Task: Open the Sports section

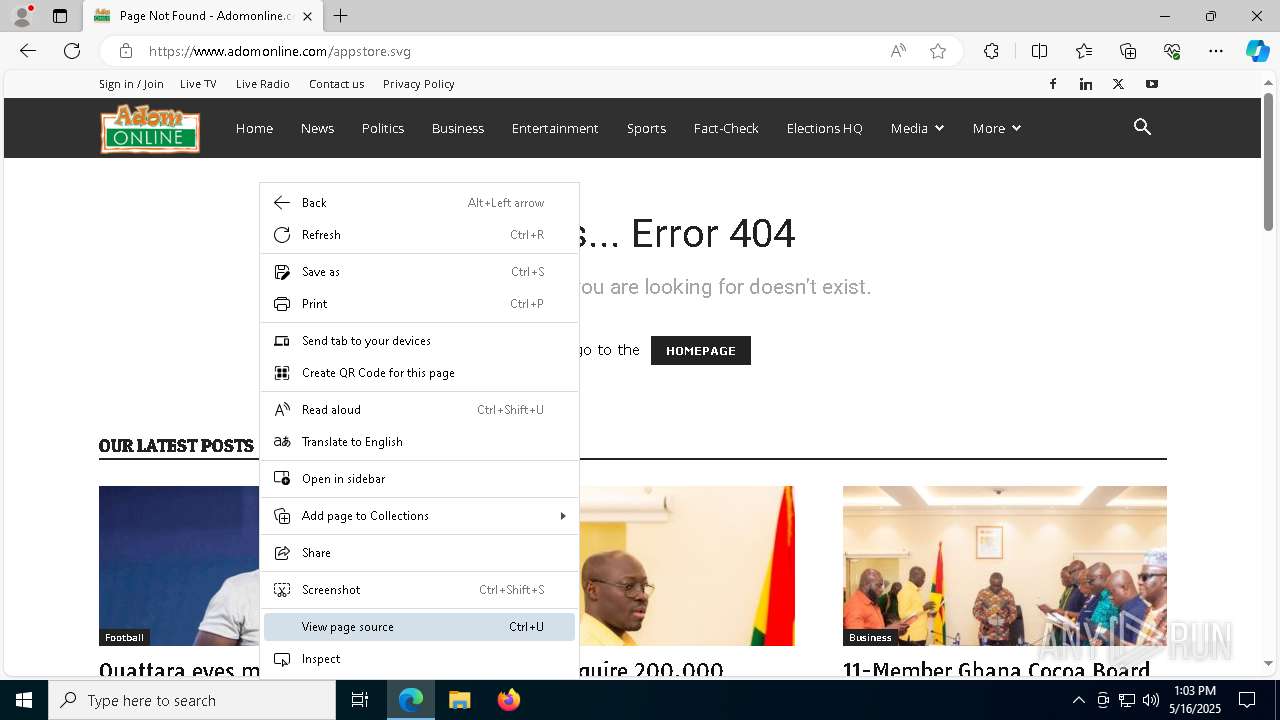Action: click(646, 128)
